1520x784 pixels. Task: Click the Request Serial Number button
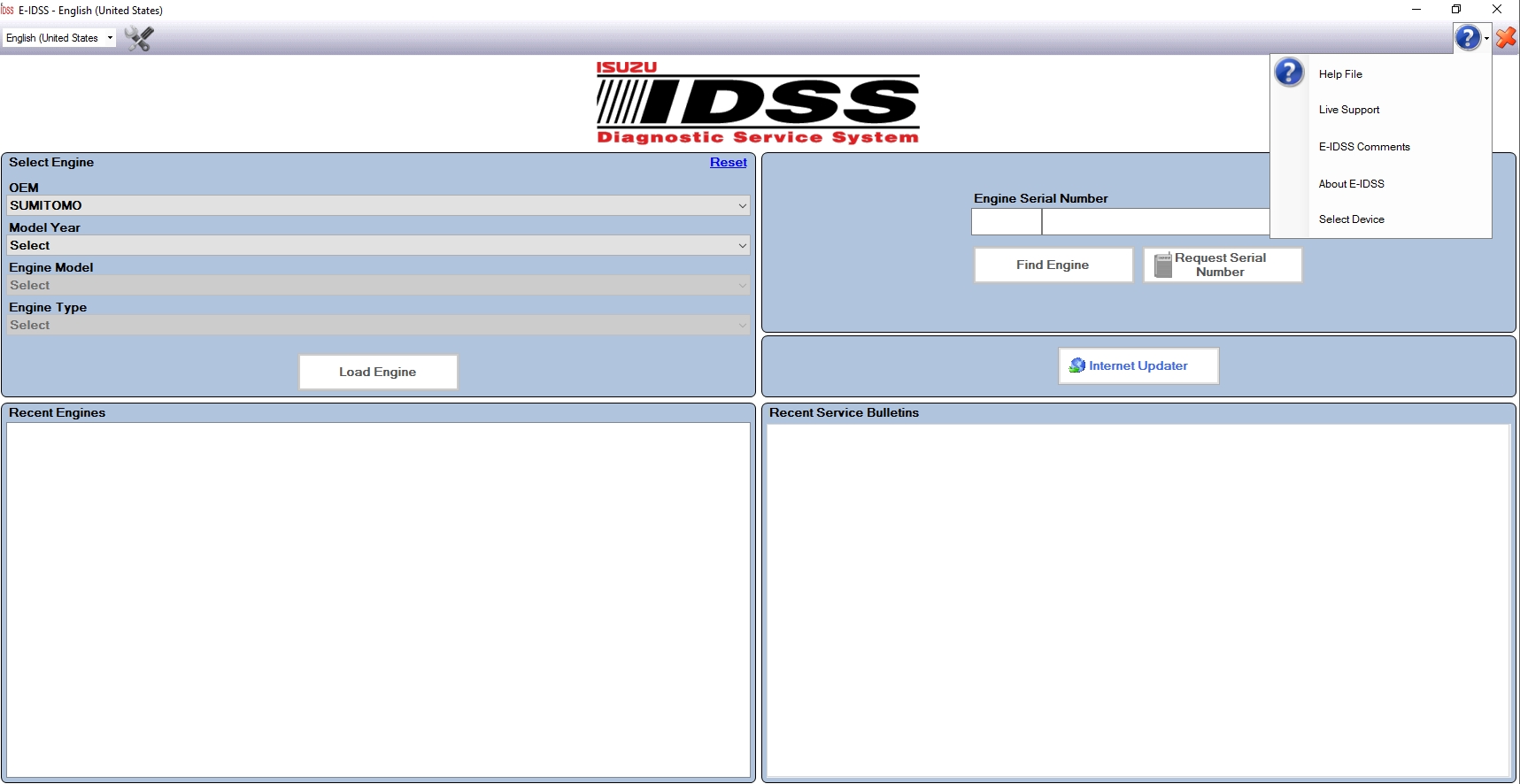point(1223,265)
